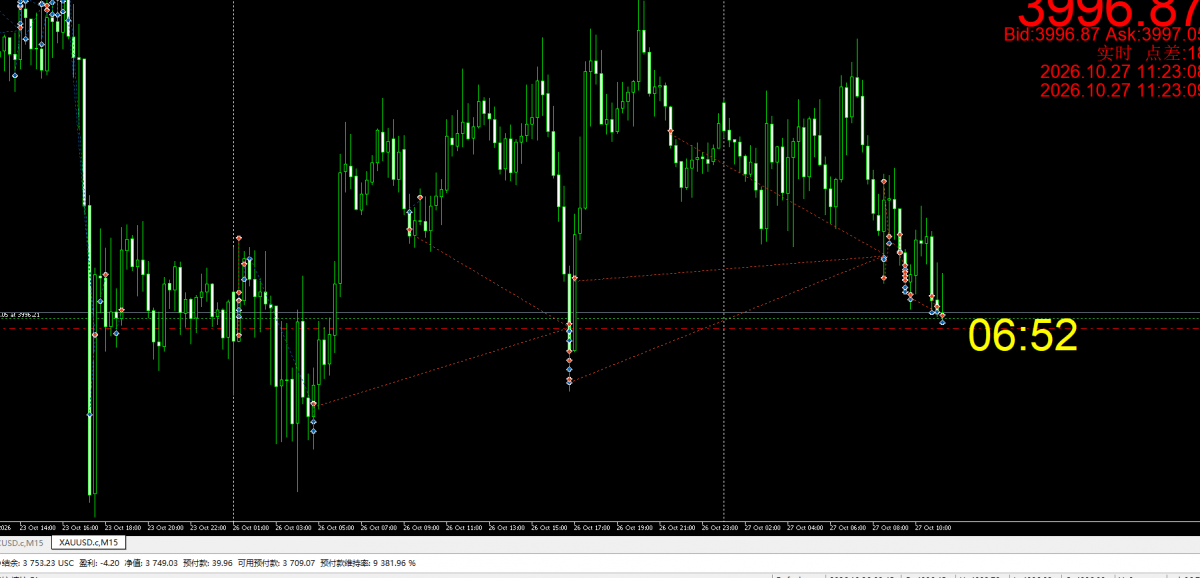Viewport: 1200px width, 578px height.
Task: Switch to the XAUUSD.c,M15 chart tab
Action: 88,542
